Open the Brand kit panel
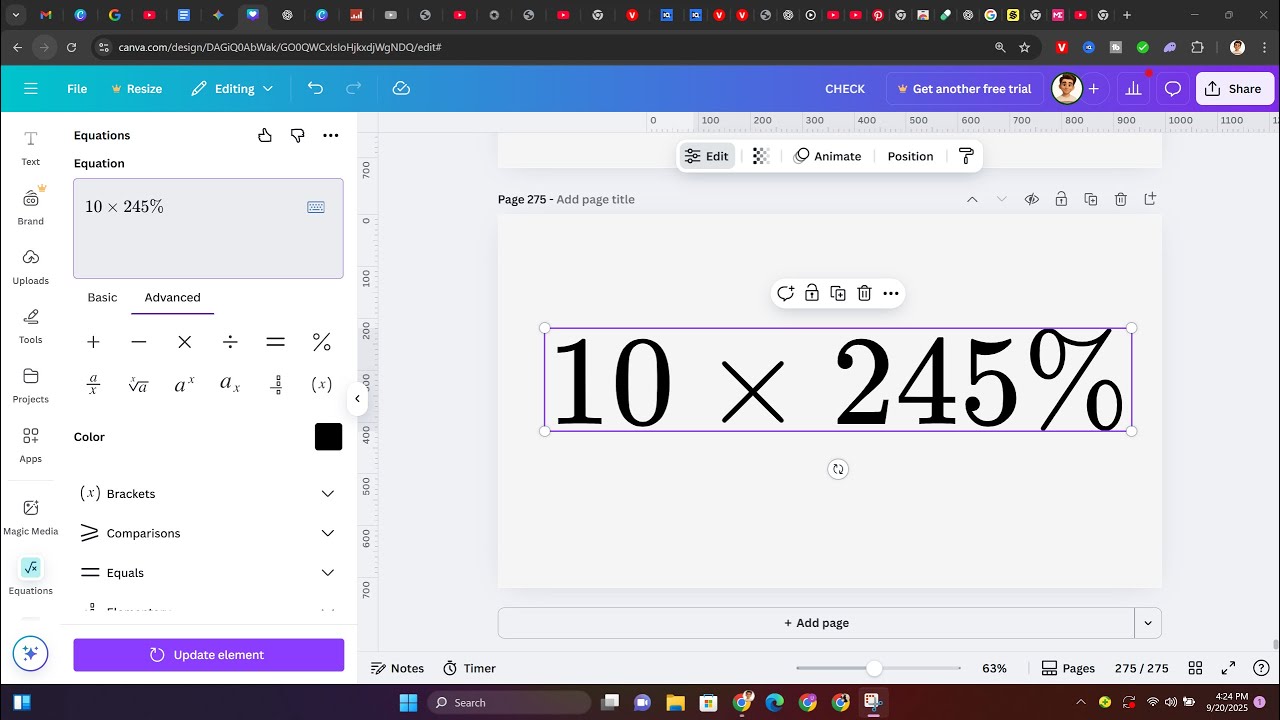 coord(30,207)
